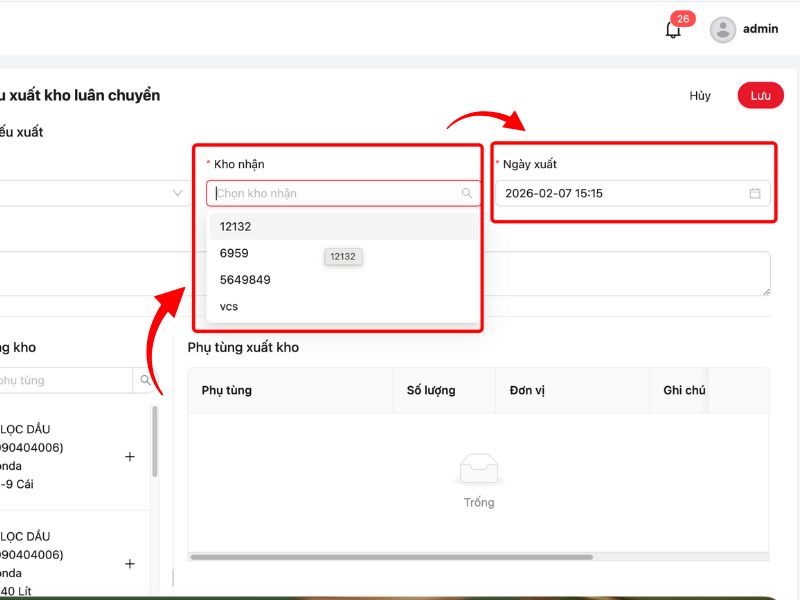Add the second LỌC DẦU part with plus
Screen dimensions: 800x600
[129, 564]
